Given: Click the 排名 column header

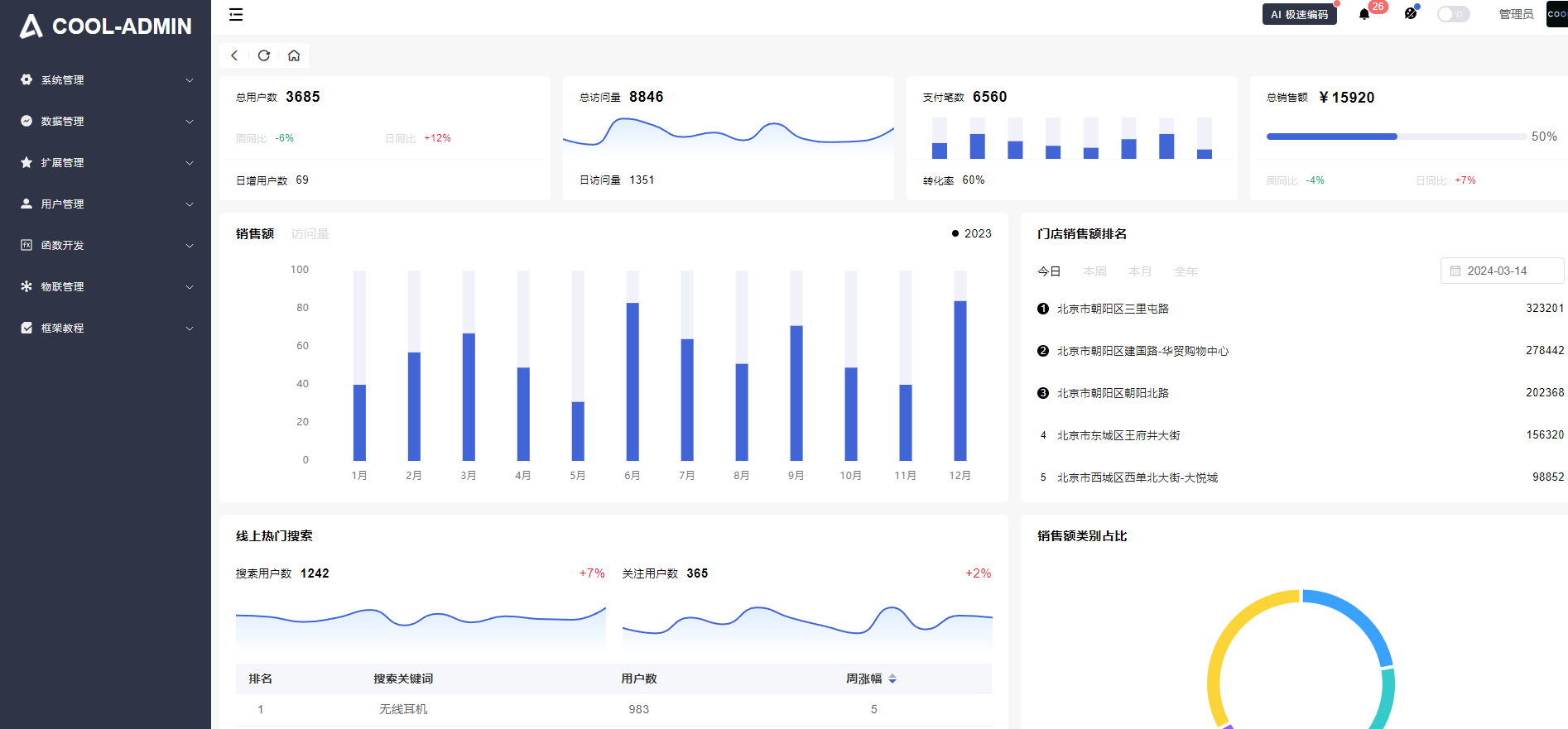Looking at the screenshot, I should [261, 679].
